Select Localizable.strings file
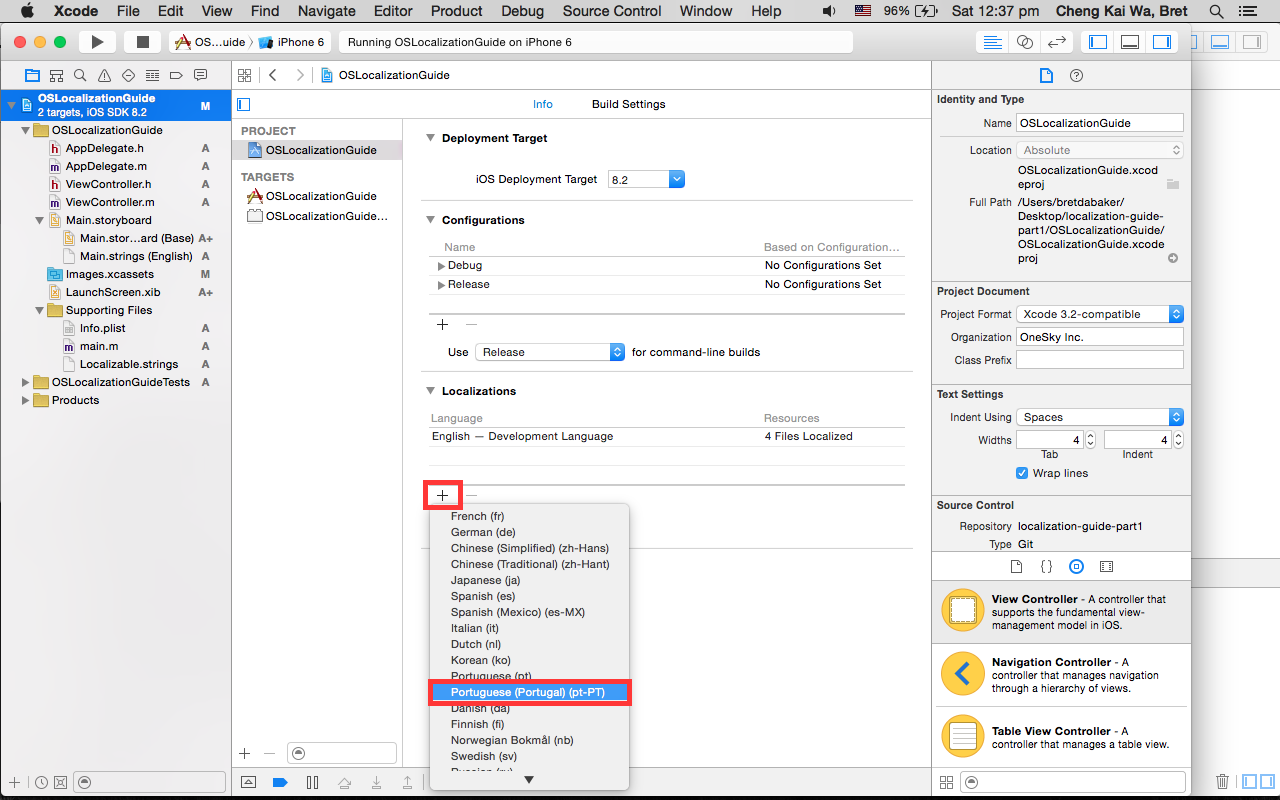 [129, 364]
